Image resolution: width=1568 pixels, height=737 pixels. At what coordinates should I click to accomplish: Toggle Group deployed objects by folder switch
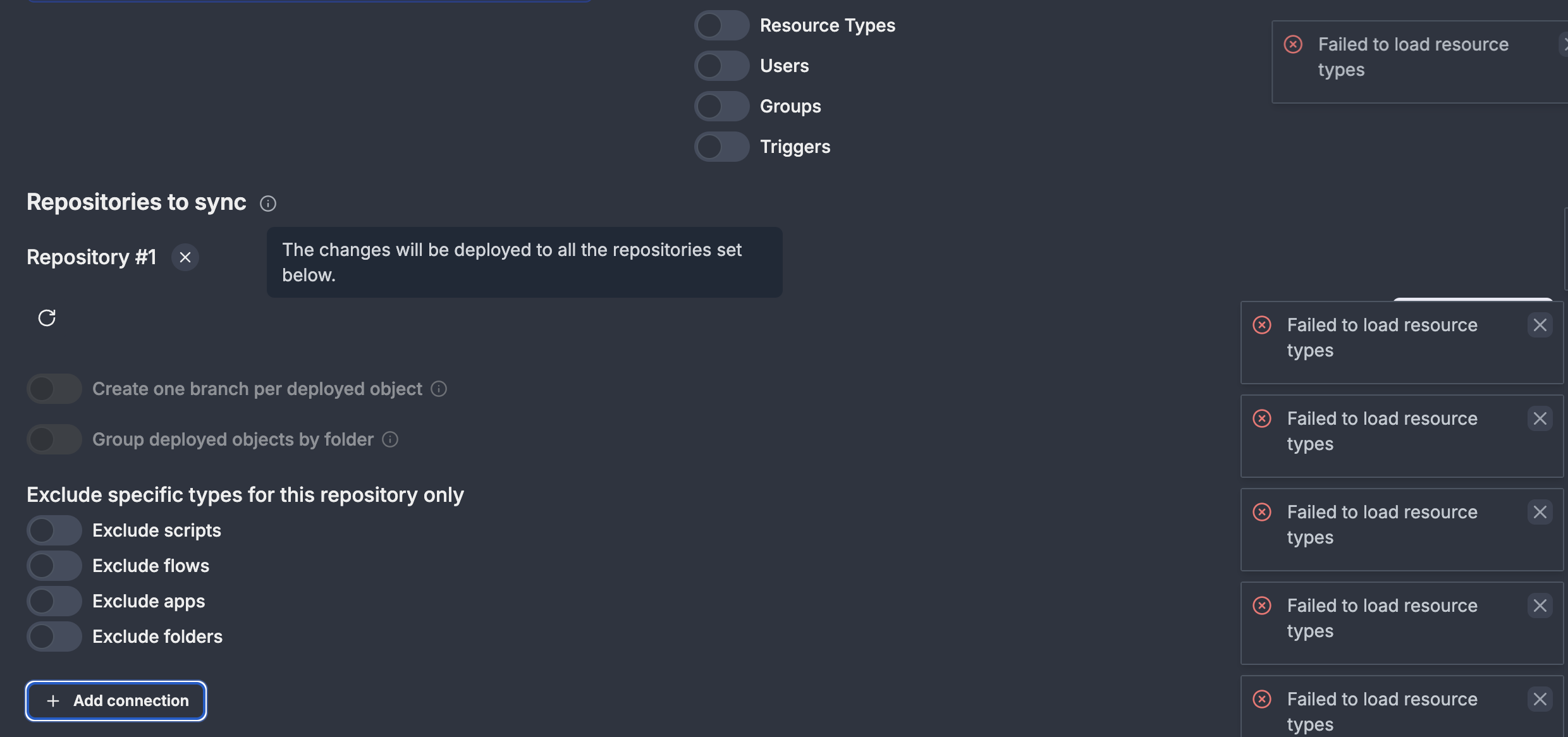coord(54,439)
